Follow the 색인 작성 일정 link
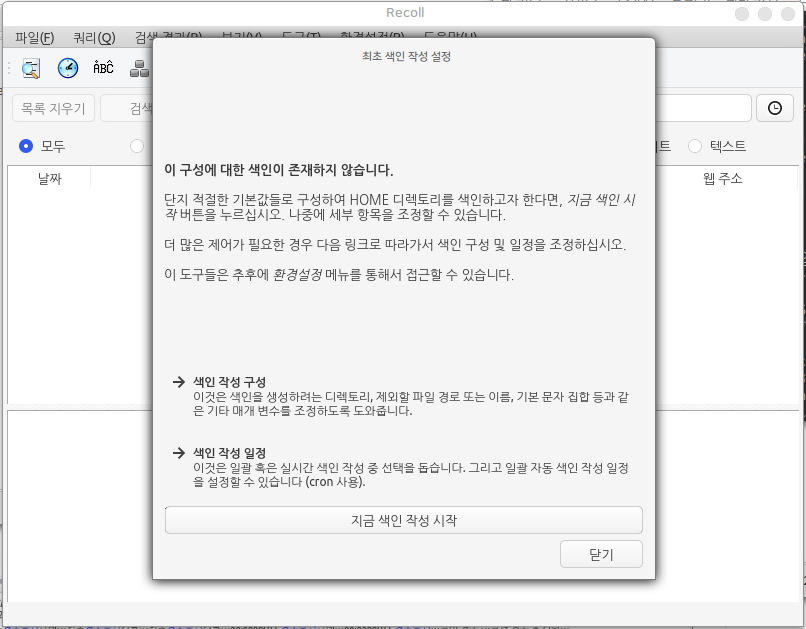The image size is (806, 629). tap(229, 453)
